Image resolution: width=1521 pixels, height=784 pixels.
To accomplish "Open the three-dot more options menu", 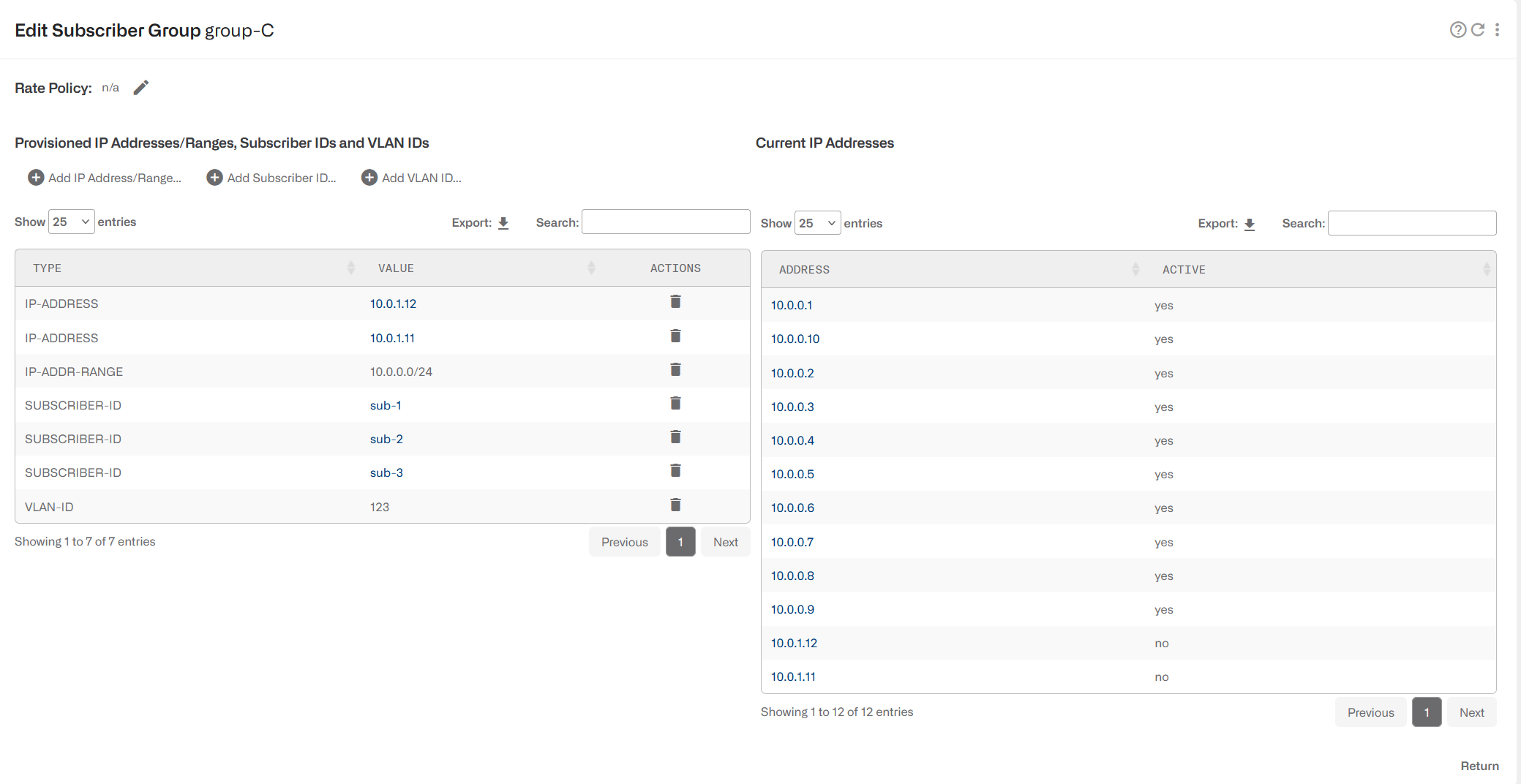I will [x=1497, y=30].
